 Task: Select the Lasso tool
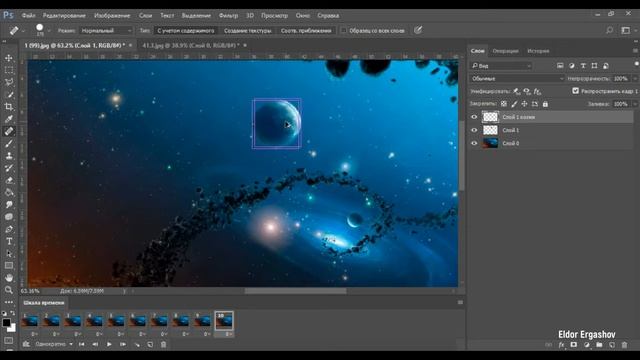9,82
